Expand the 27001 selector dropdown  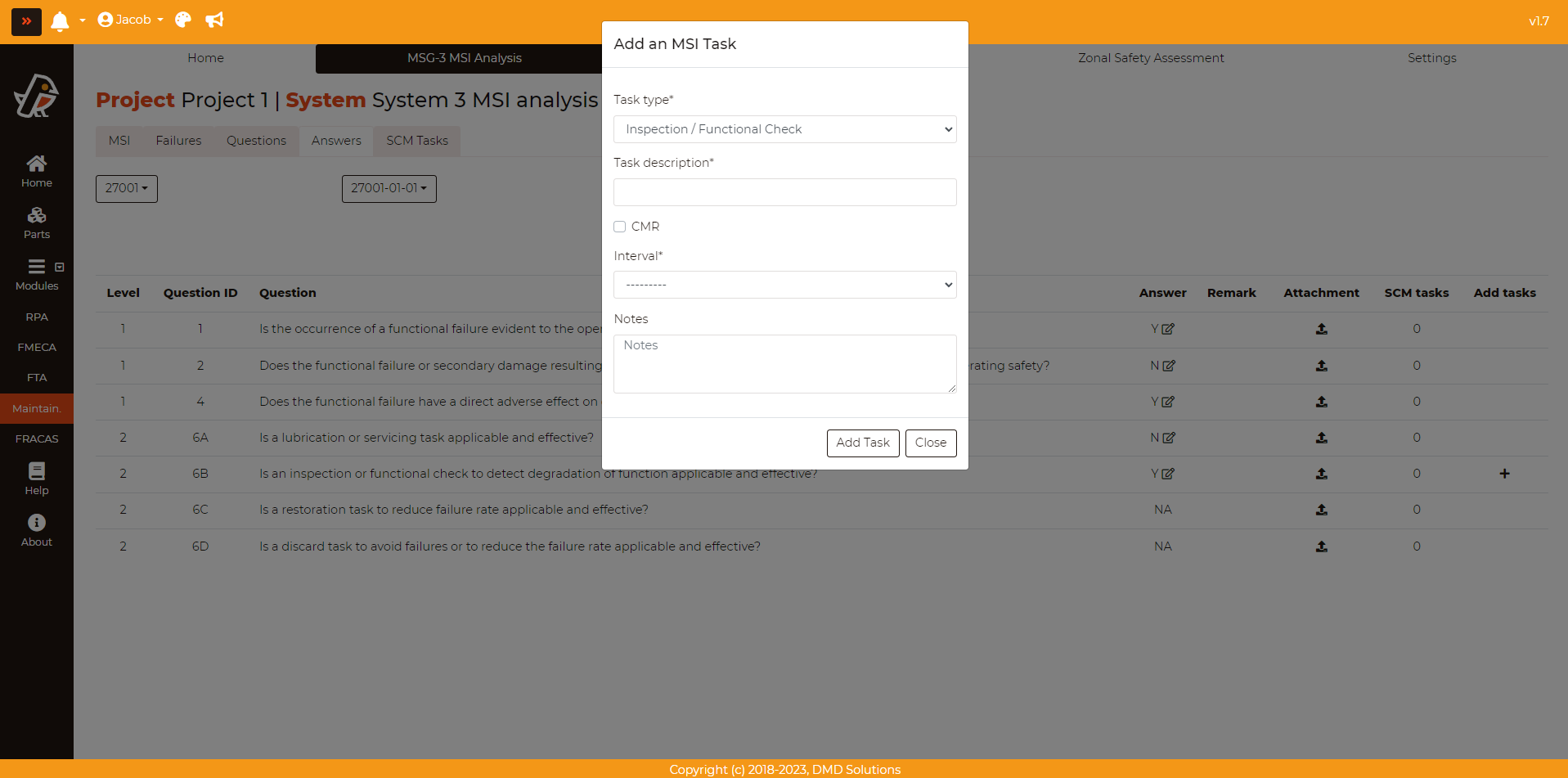(x=127, y=188)
